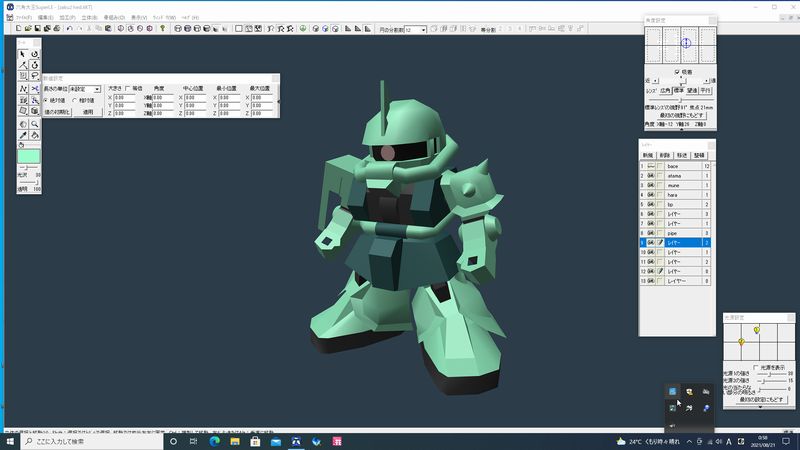The width and height of the screenshot is (800, 450).
Task: Select the mune layer row
Action: [x=676, y=185]
